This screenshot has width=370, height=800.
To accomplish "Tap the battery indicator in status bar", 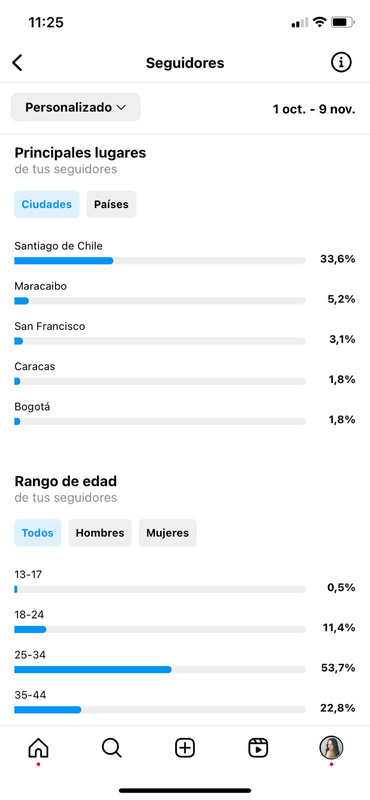I will [343, 22].
